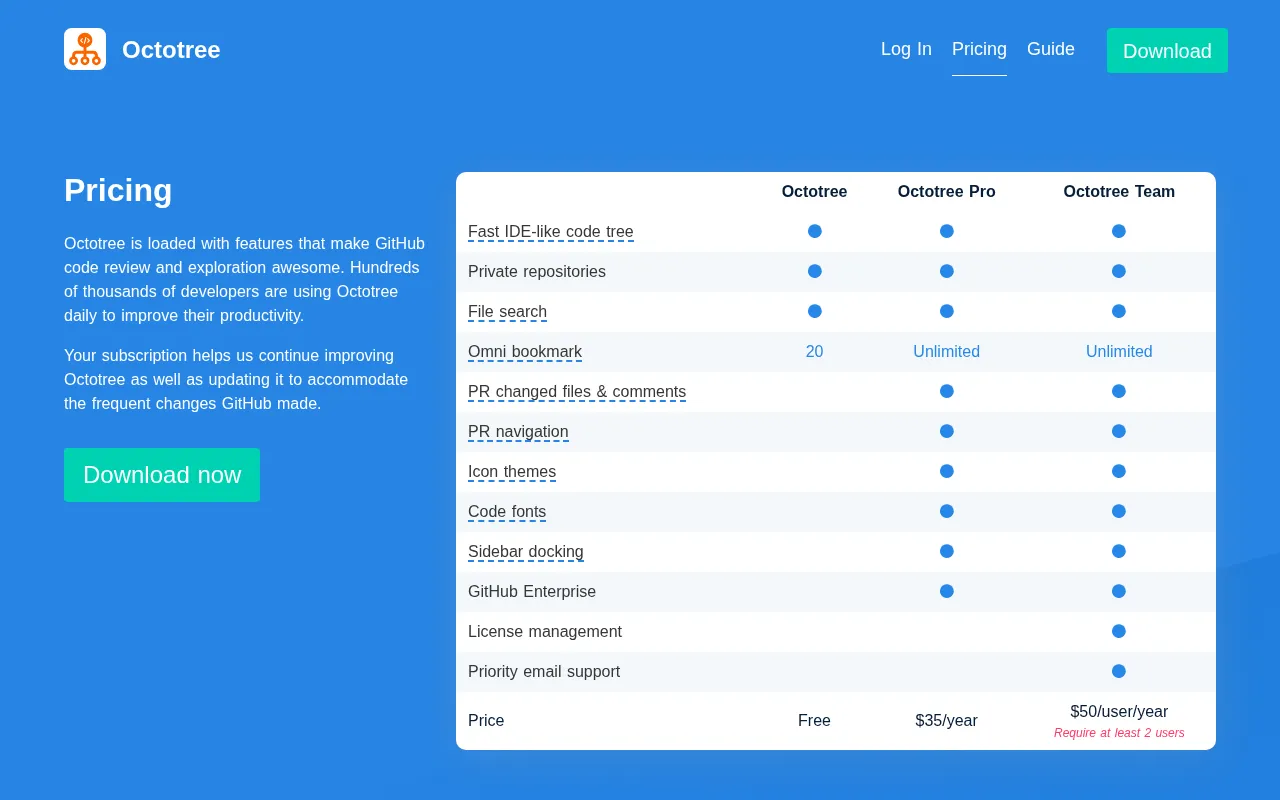Click the Code fonts feature link

[507, 512]
